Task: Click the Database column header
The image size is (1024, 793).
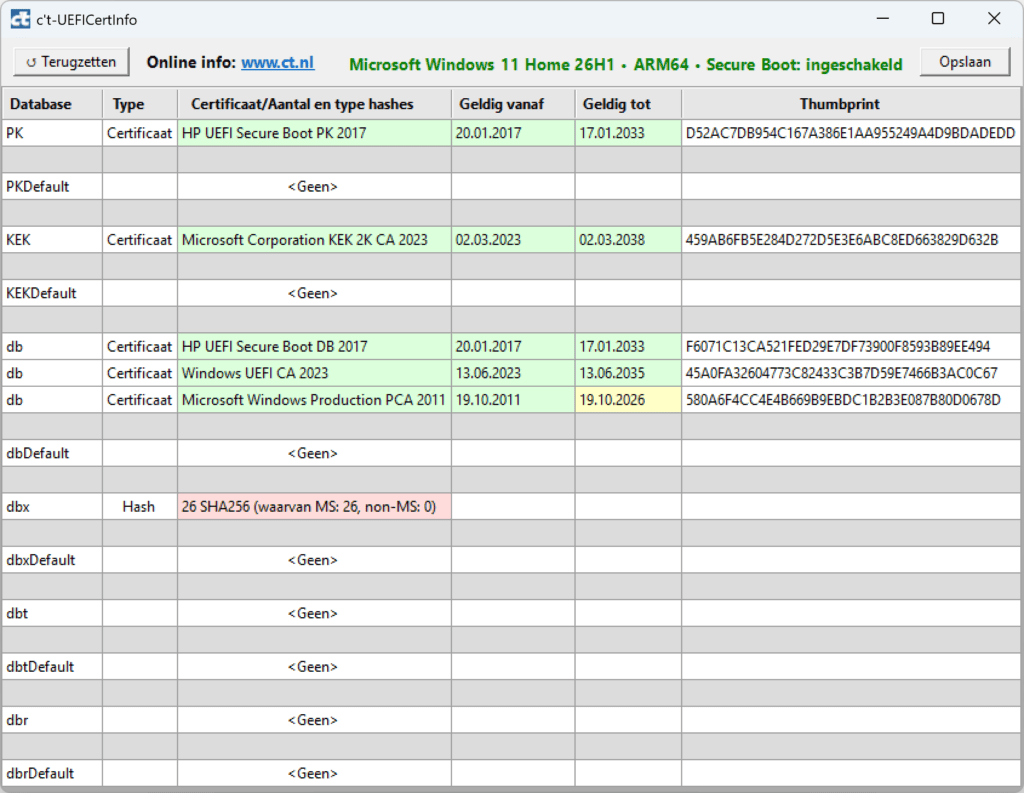Action: click(x=52, y=104)
